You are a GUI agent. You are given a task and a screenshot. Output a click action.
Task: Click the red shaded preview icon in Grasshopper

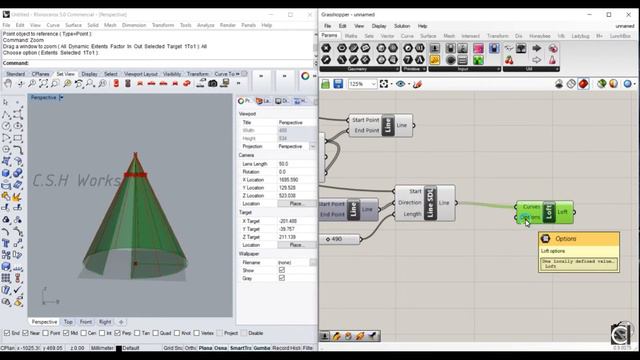click(x=583, y=84)
